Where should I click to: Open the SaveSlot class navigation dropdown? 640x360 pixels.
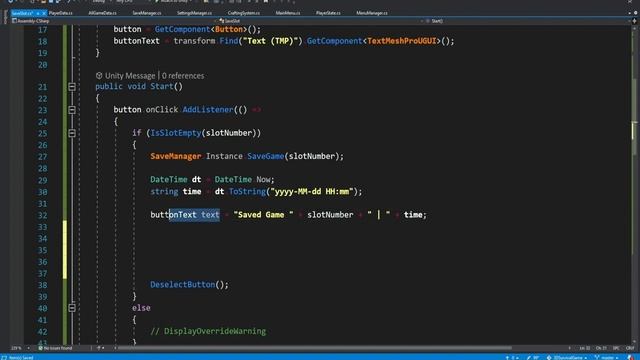[x=320, y=21]
